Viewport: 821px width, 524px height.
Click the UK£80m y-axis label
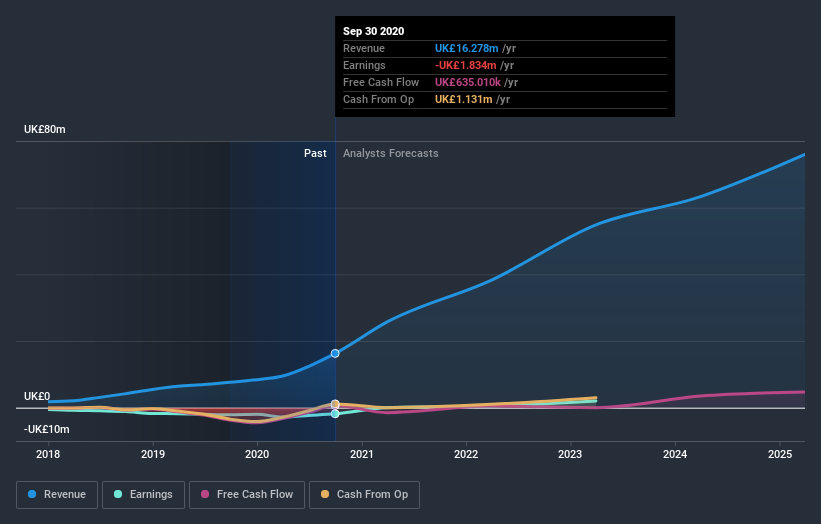[45, 129]
